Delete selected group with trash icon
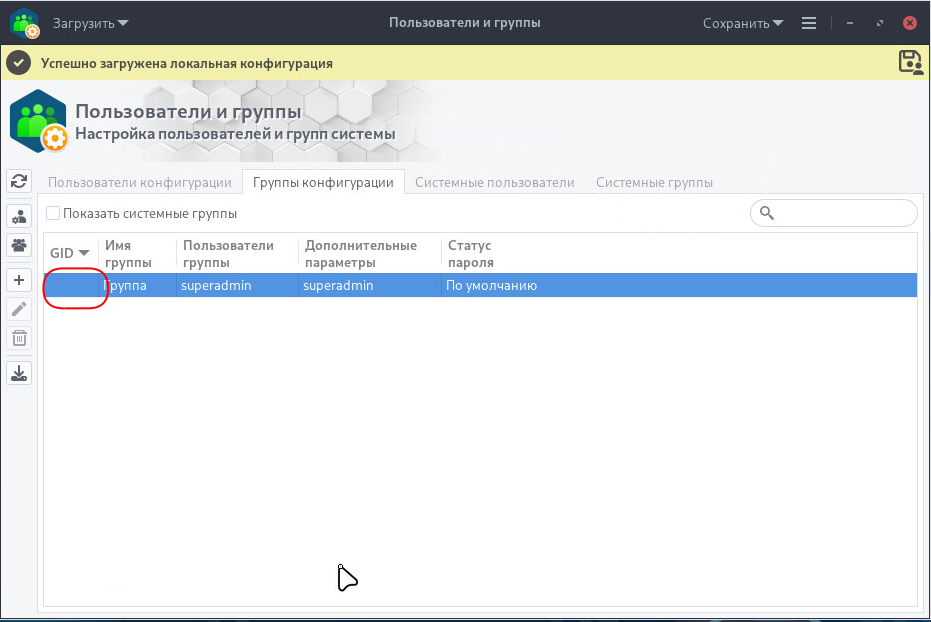 [19, 338]
